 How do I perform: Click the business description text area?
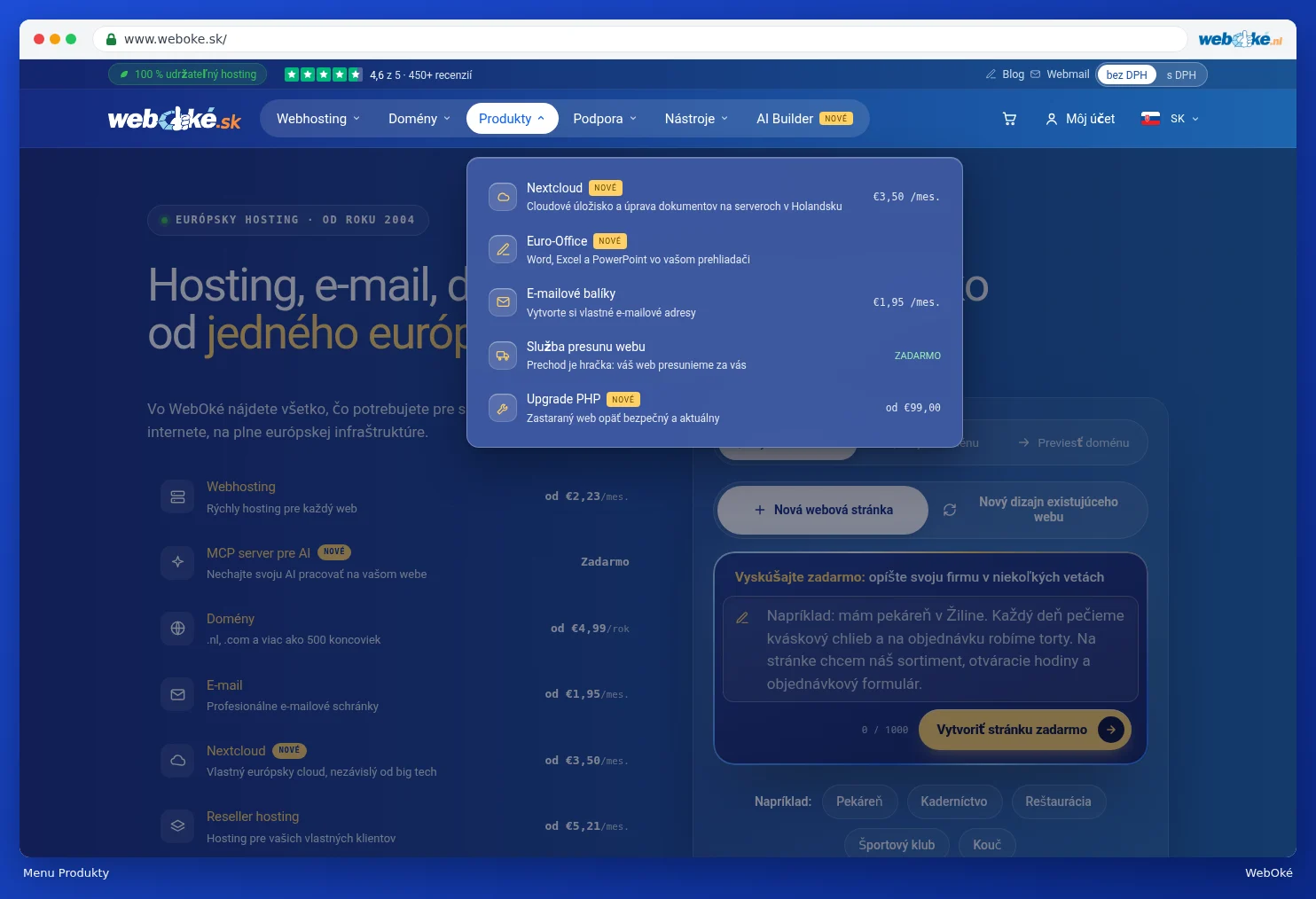(930, 649)
